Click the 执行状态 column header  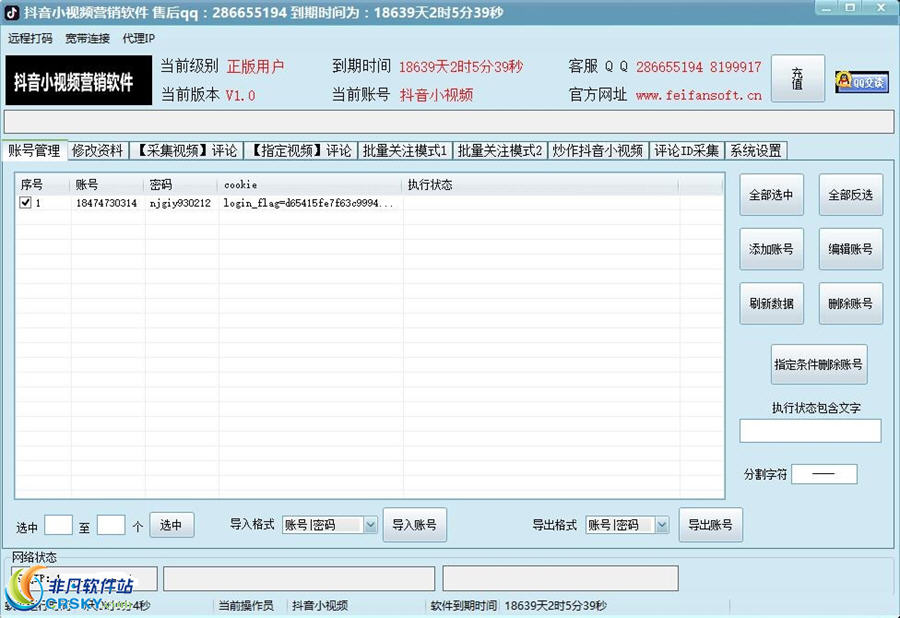[540, 185]
